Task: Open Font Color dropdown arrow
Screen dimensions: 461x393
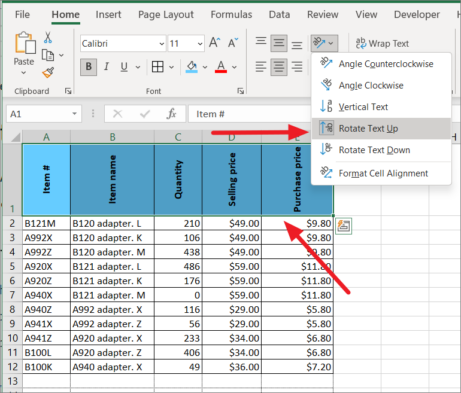Action: pos(234,67)
